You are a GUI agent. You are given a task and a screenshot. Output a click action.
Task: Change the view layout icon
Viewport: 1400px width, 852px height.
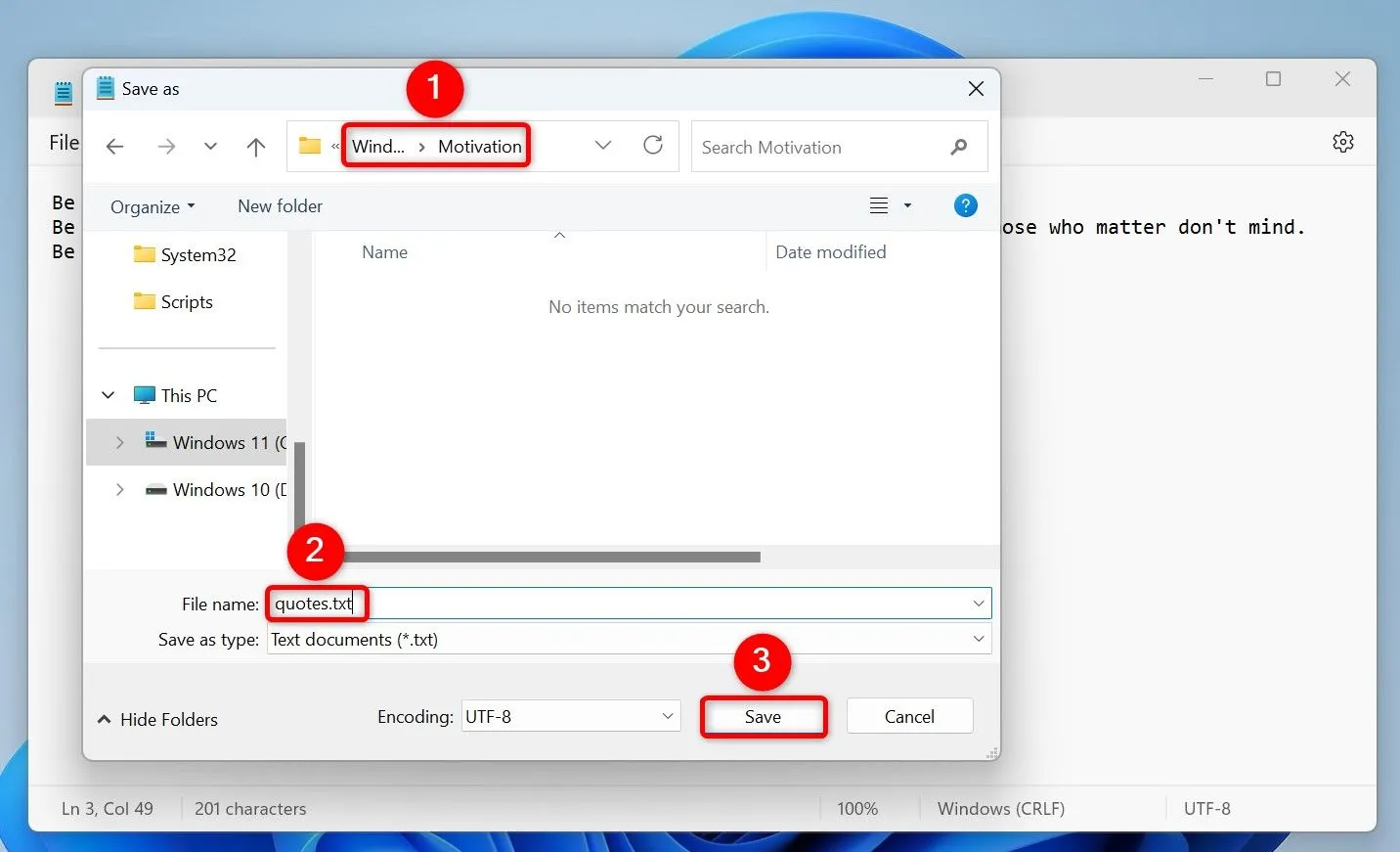(x=879, y=205)
